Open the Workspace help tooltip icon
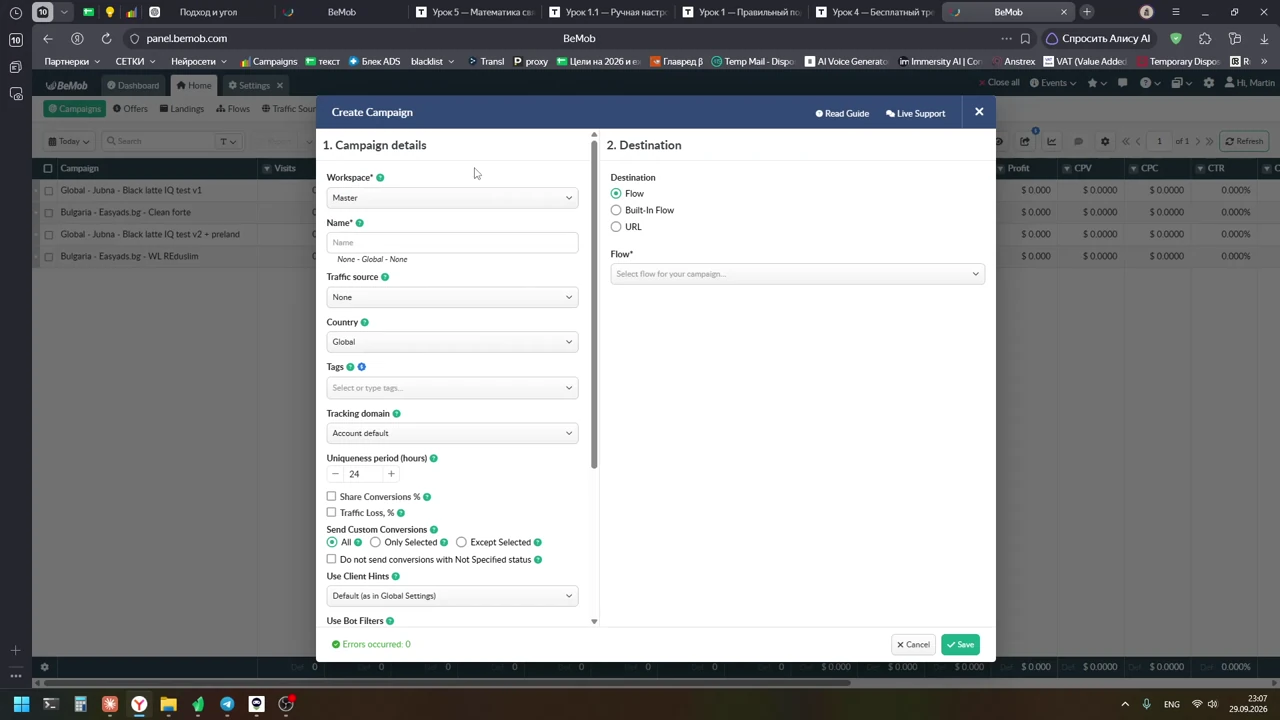Screen dimensions: 1280x720 (x=380, y=178)
